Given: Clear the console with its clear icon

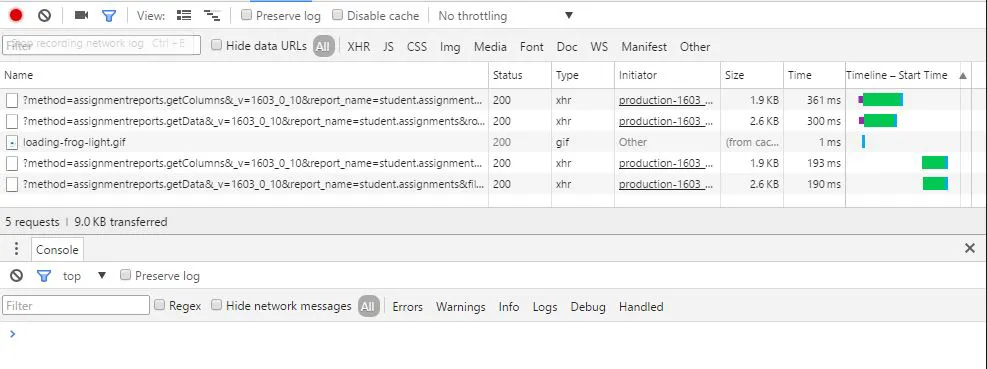Looking at the screenshot, I should point(16,276).
